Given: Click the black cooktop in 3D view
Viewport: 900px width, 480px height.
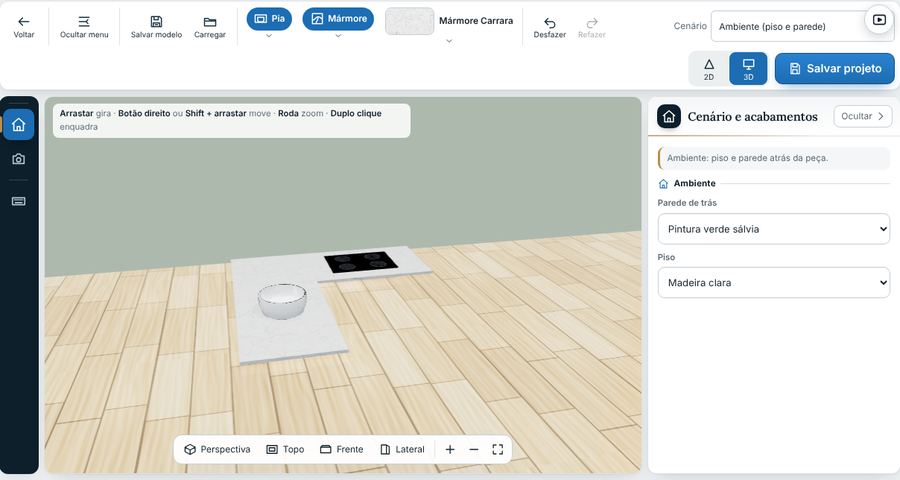Looking at the screenshot, I should pos(361,262).
